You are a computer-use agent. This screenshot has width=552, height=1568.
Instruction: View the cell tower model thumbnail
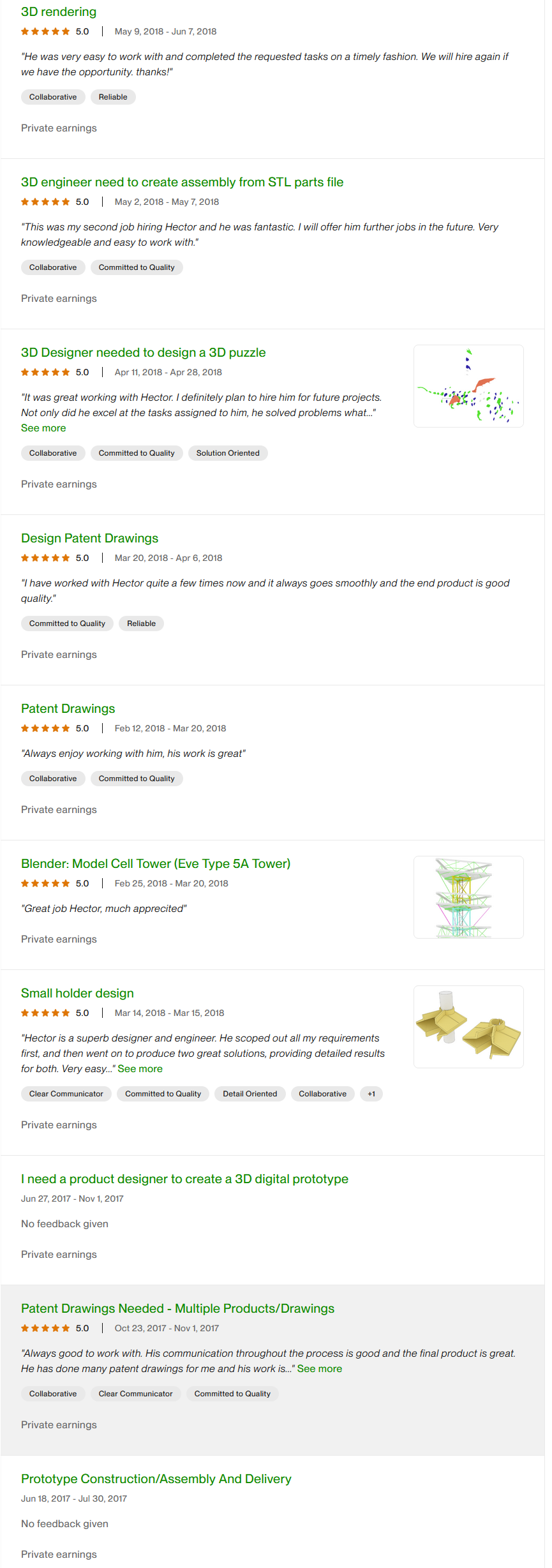pos(468,897)
